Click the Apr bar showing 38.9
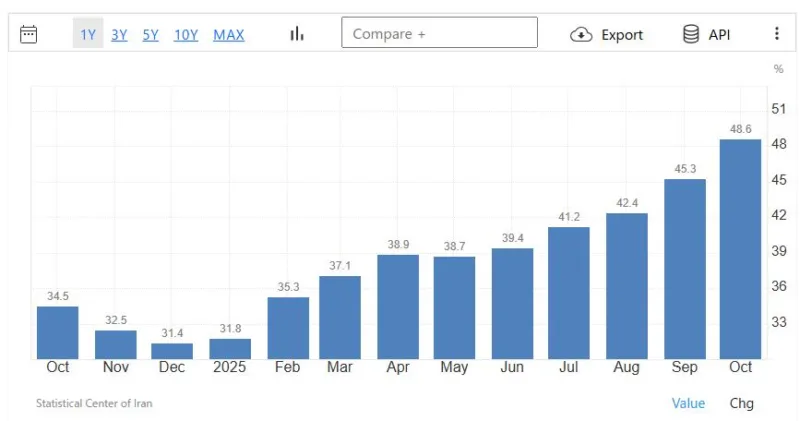 point(398,306)
